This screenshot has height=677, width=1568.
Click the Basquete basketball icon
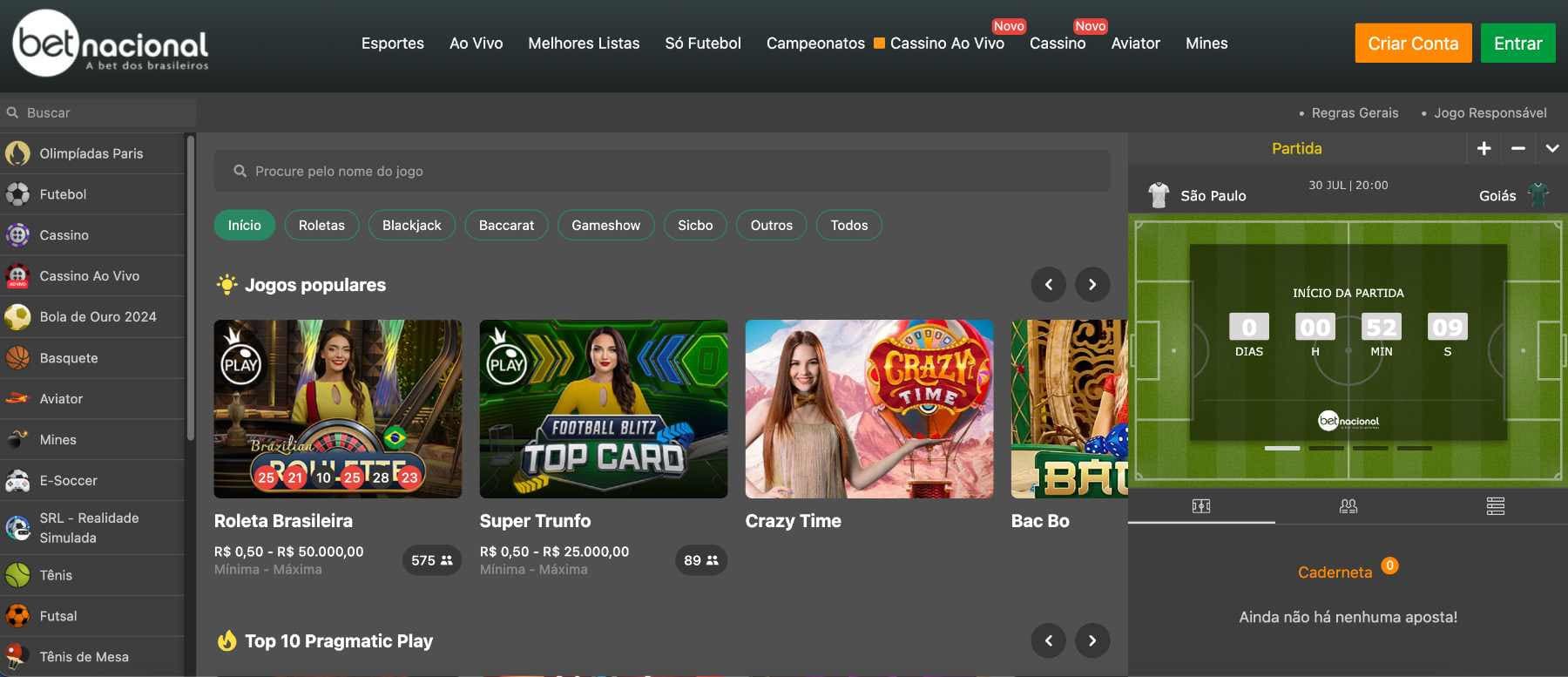point(17,358)
